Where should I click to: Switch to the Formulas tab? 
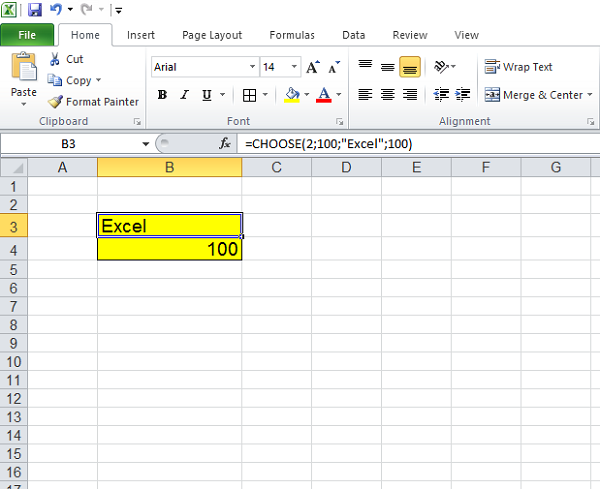[x=292, y=35]
